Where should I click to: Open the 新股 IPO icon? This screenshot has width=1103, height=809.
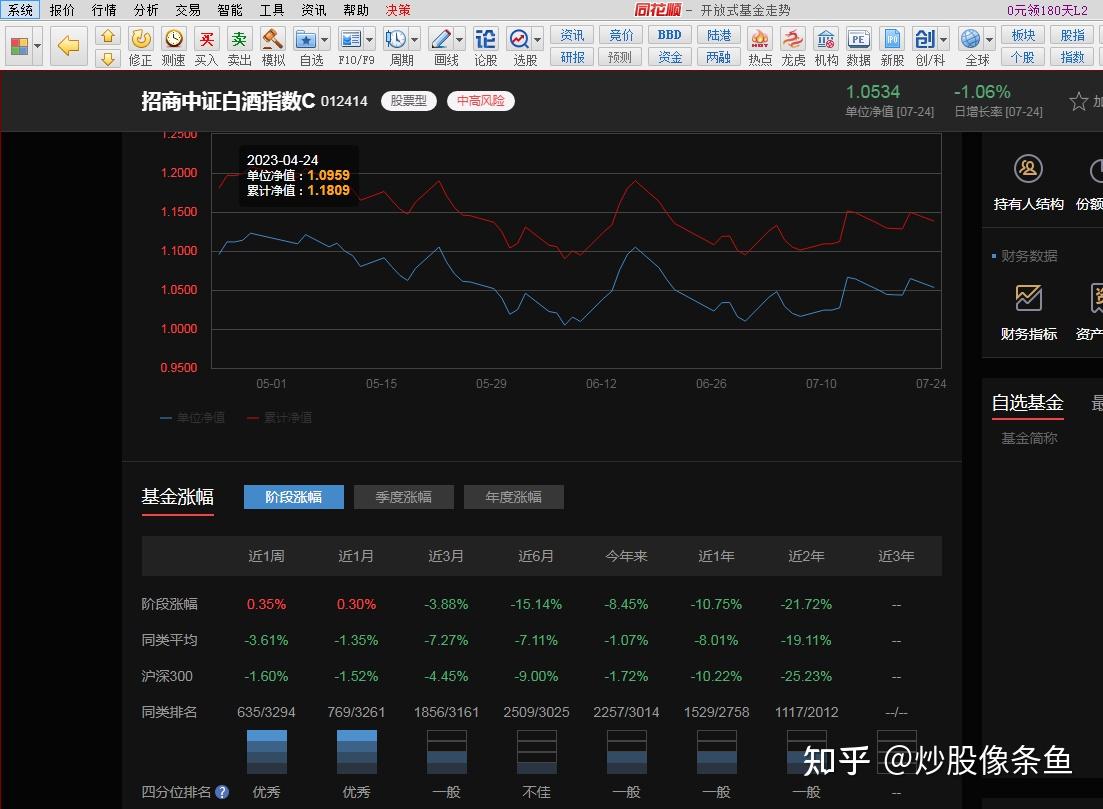[892, 46]
